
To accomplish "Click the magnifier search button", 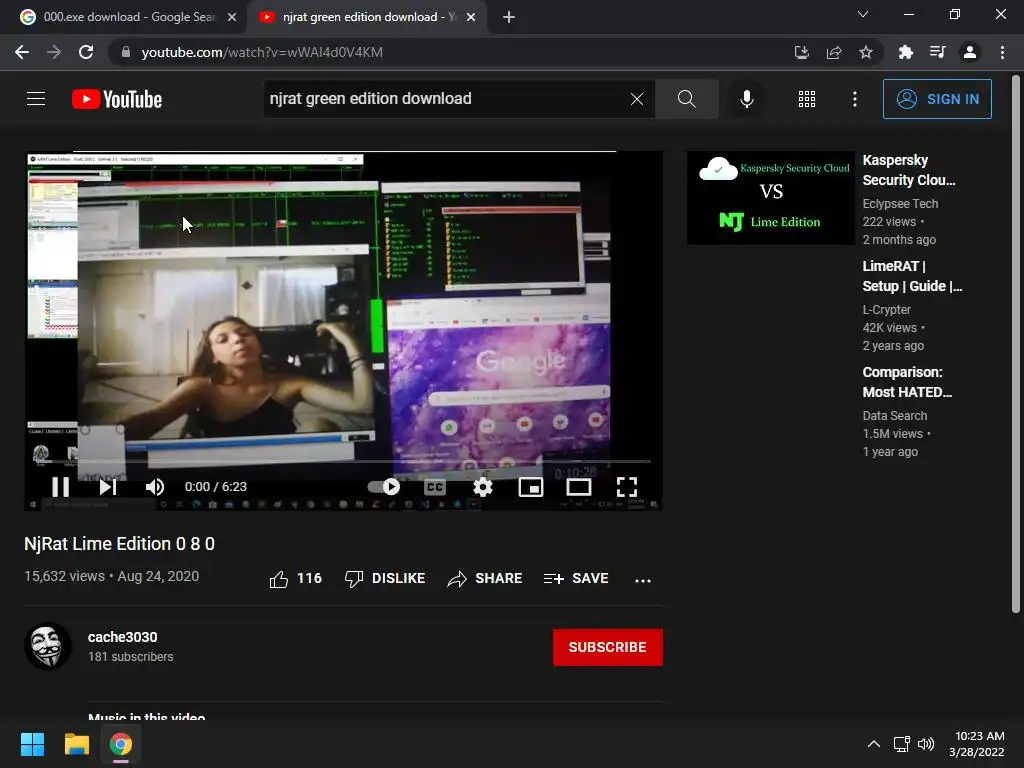I will pyautogui.click(x=686, y=99).
